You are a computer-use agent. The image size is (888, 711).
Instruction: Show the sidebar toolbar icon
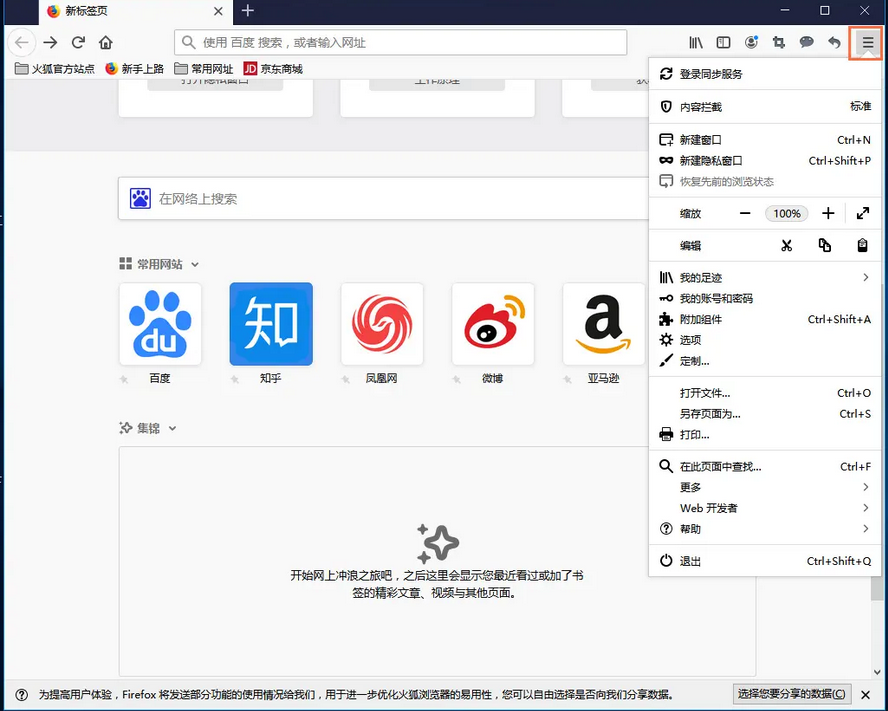[723, 42]
